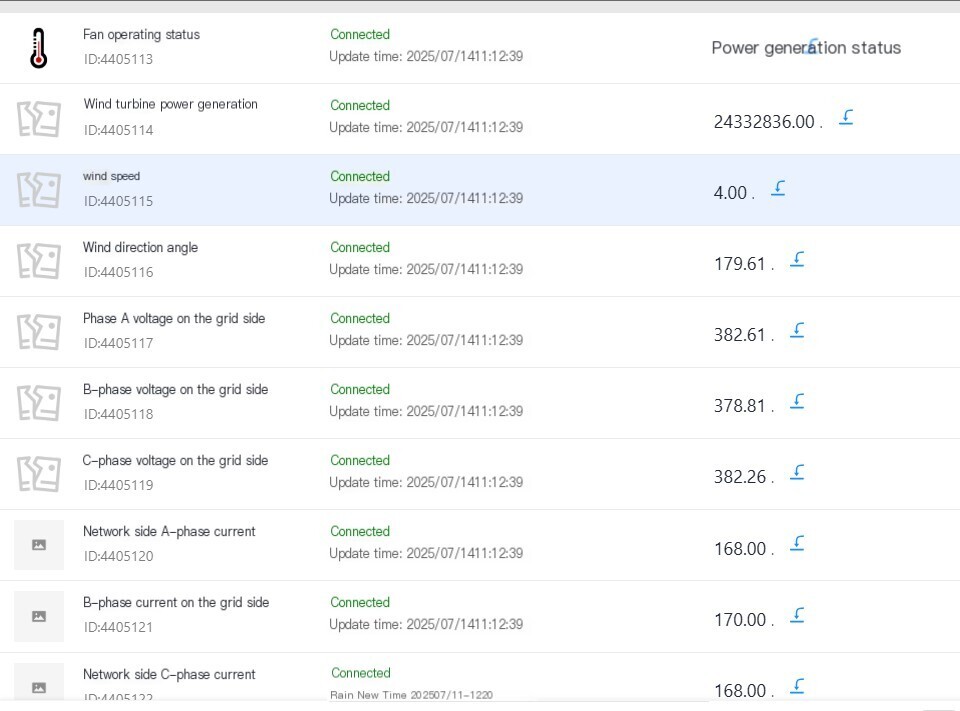The width and height of the screenshot is (960, 711).
Task: Click the image placeholder for Network side A-phase current
Action: pos(39,545)
